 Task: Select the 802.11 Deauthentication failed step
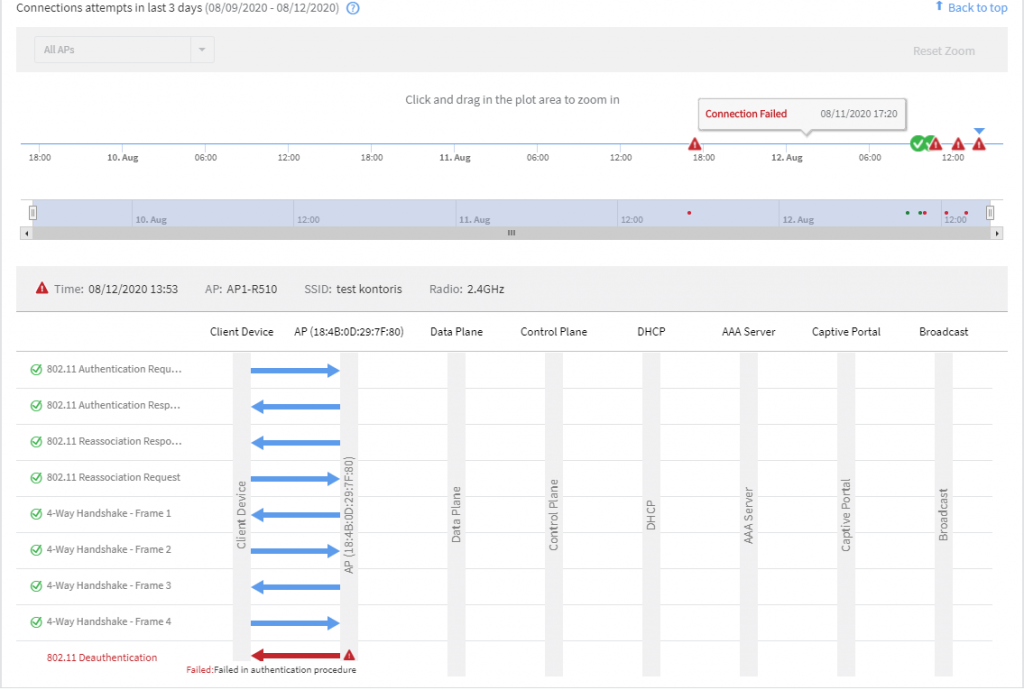(101, 657)
